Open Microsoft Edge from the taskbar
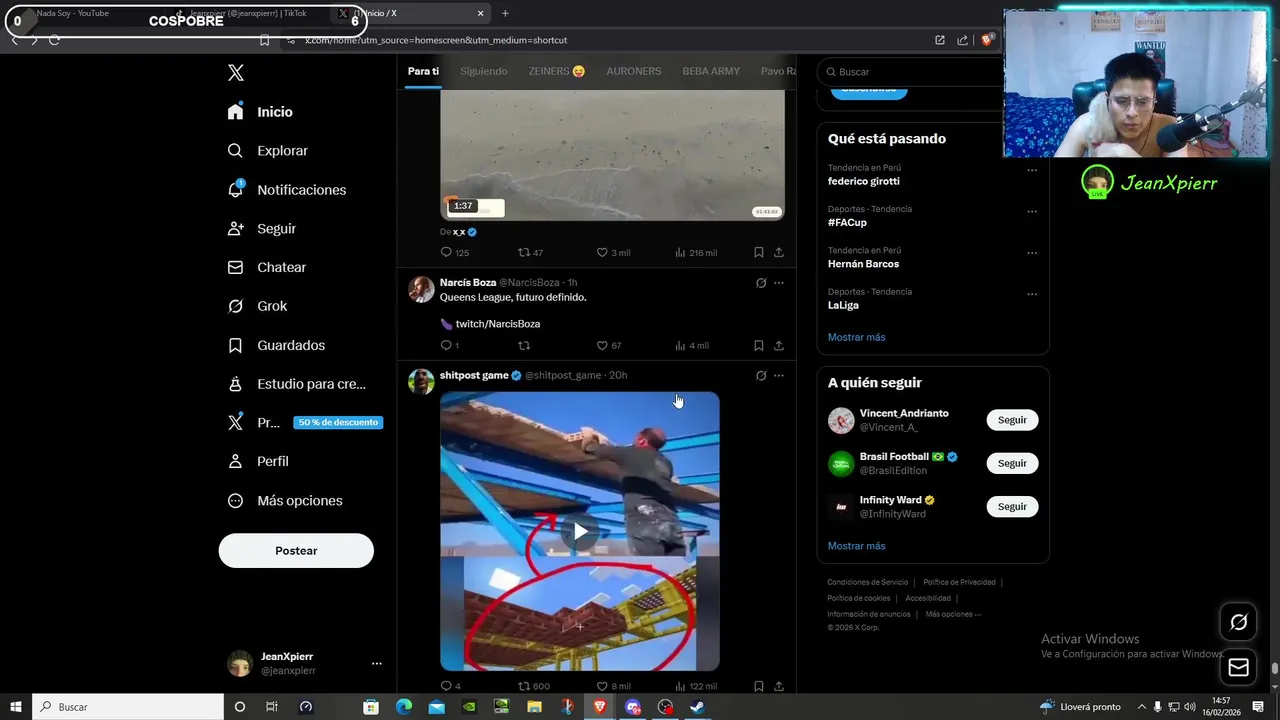This screenshot has width=1280, height=720. tap(404, 707)
